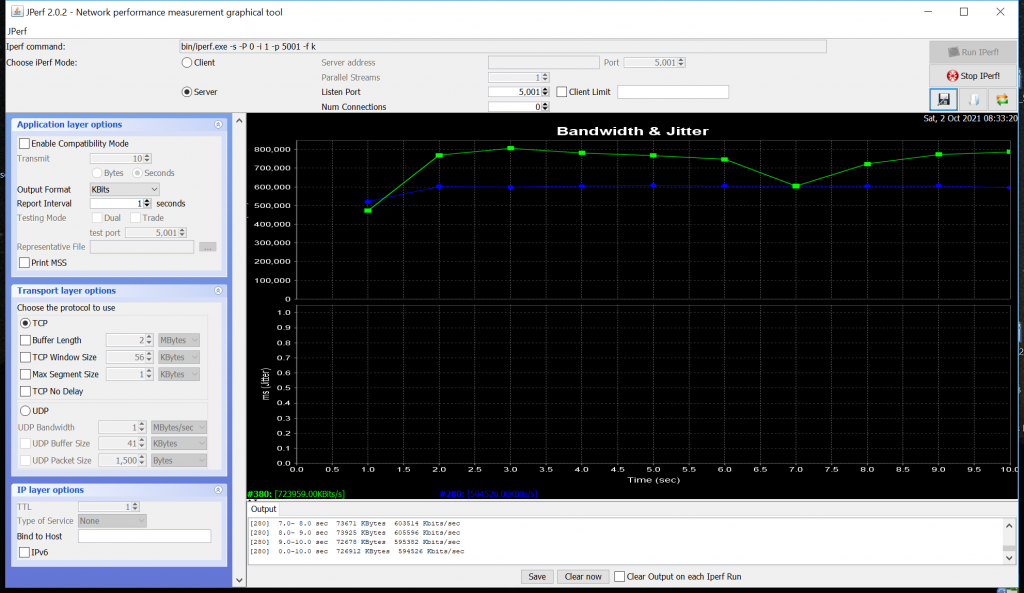Toggle Clear Output on each Iperf Run
The width and height of the screenshot is (1024, 593).
[619, 577]
